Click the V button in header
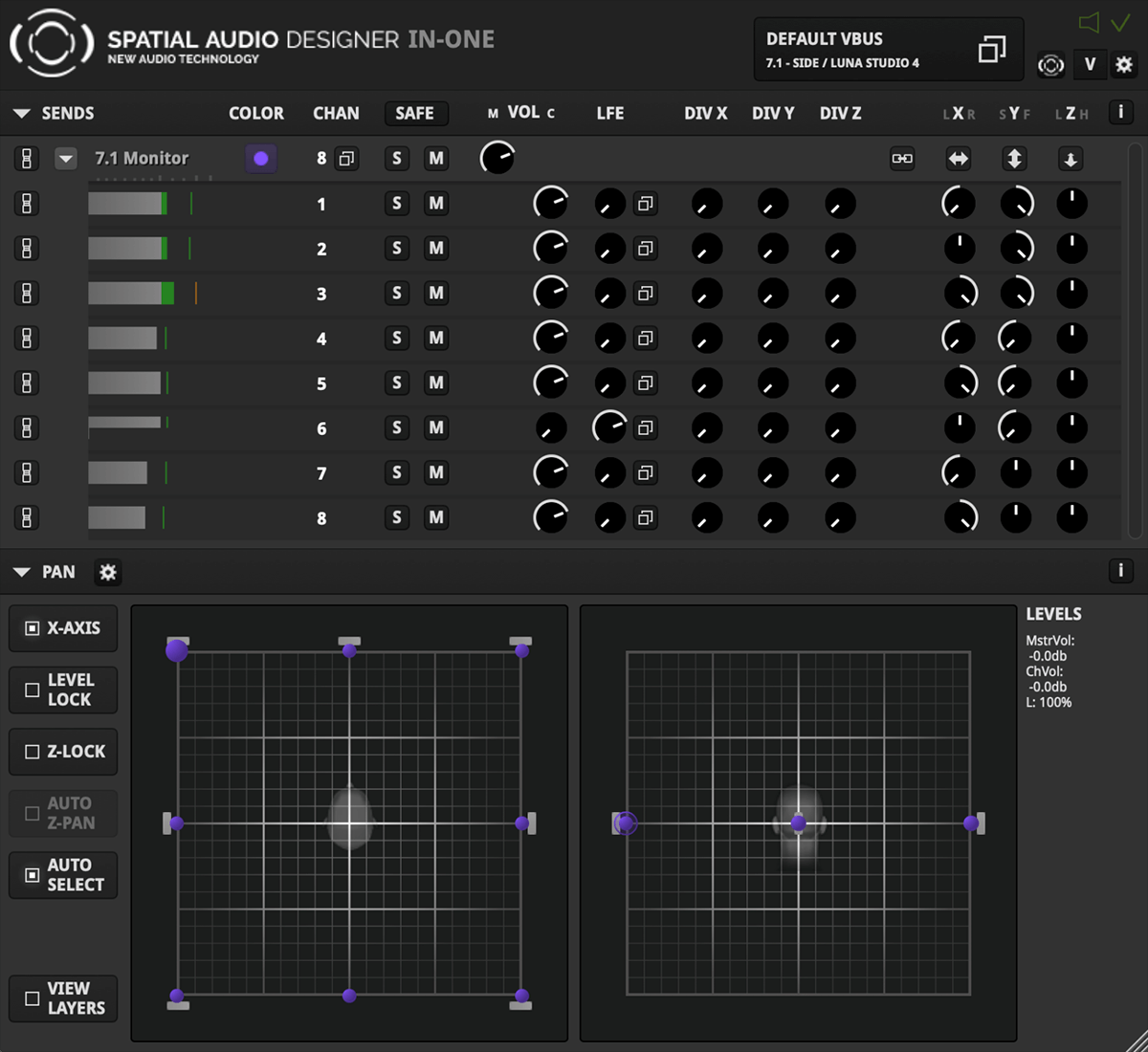 [1089, 65]
